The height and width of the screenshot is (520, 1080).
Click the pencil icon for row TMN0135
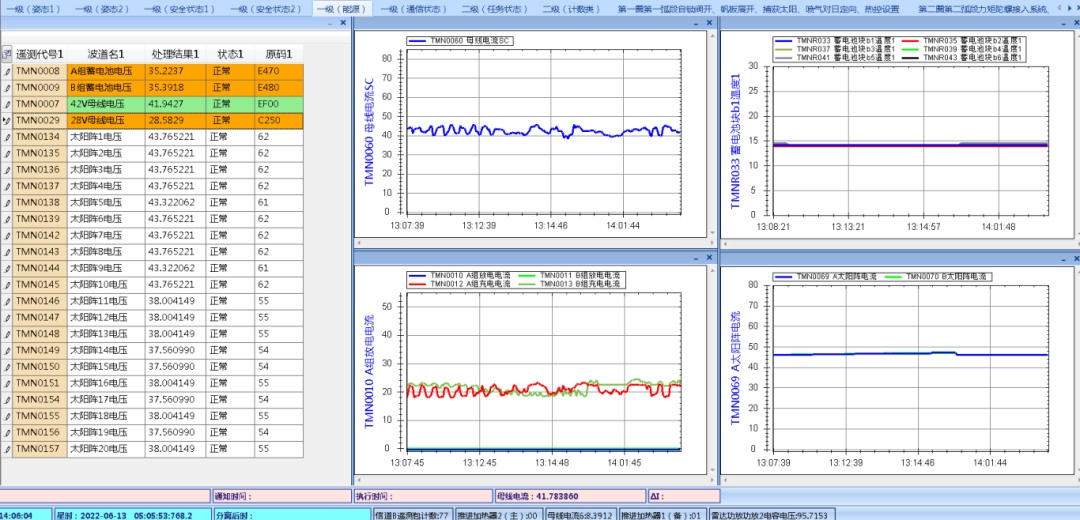pyautogui.click(x=6, y=153)
